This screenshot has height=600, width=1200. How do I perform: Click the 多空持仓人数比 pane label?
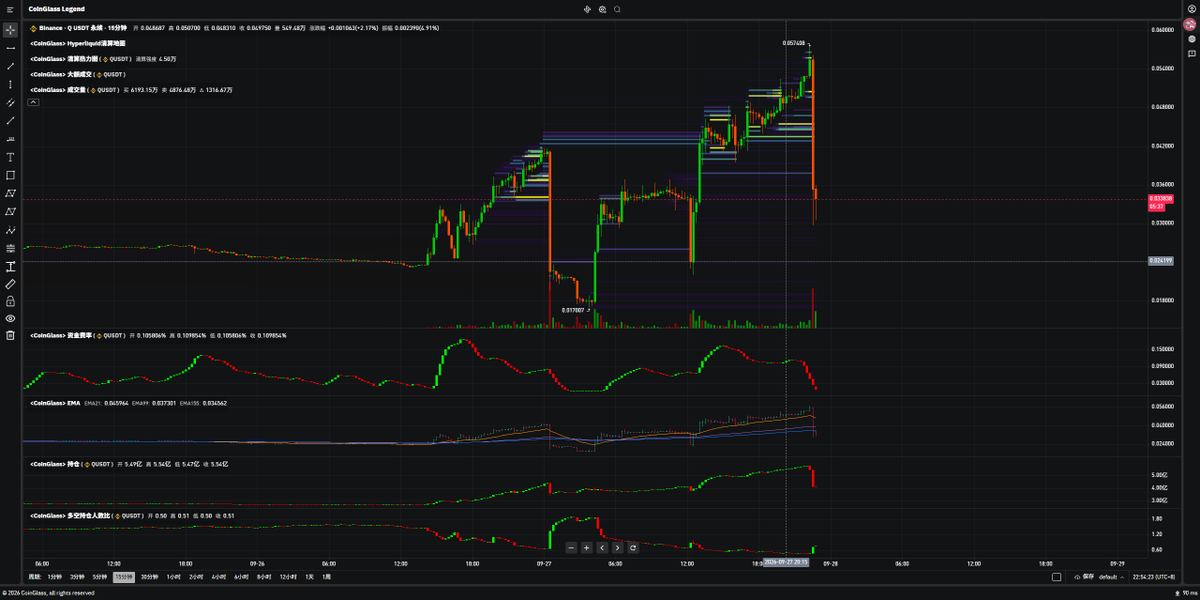click(x=86, y=515)
